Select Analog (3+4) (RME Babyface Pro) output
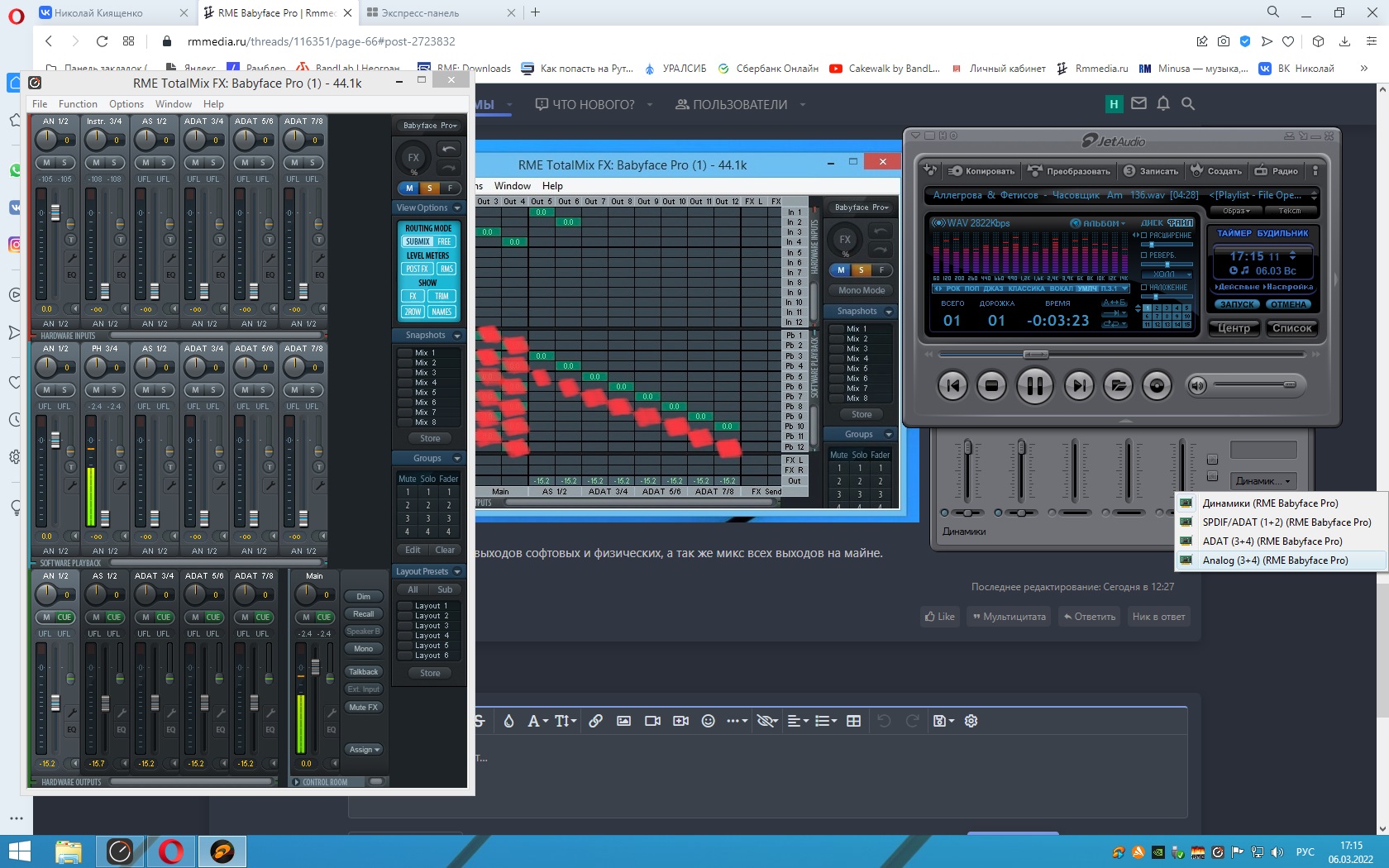This screenshot has width=1389, height=868. 1280,560
